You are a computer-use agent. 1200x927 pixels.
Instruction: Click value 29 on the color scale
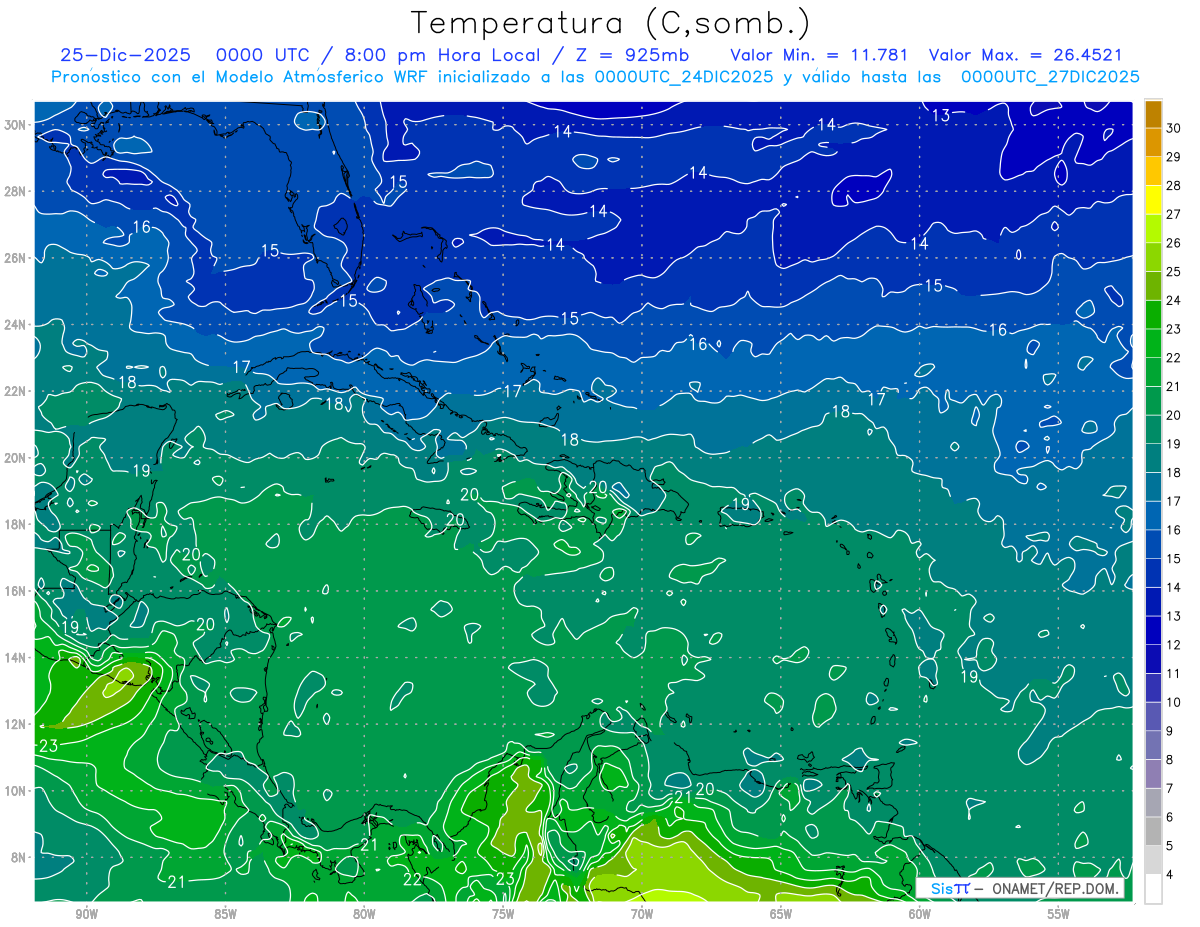coord(1174,157)
